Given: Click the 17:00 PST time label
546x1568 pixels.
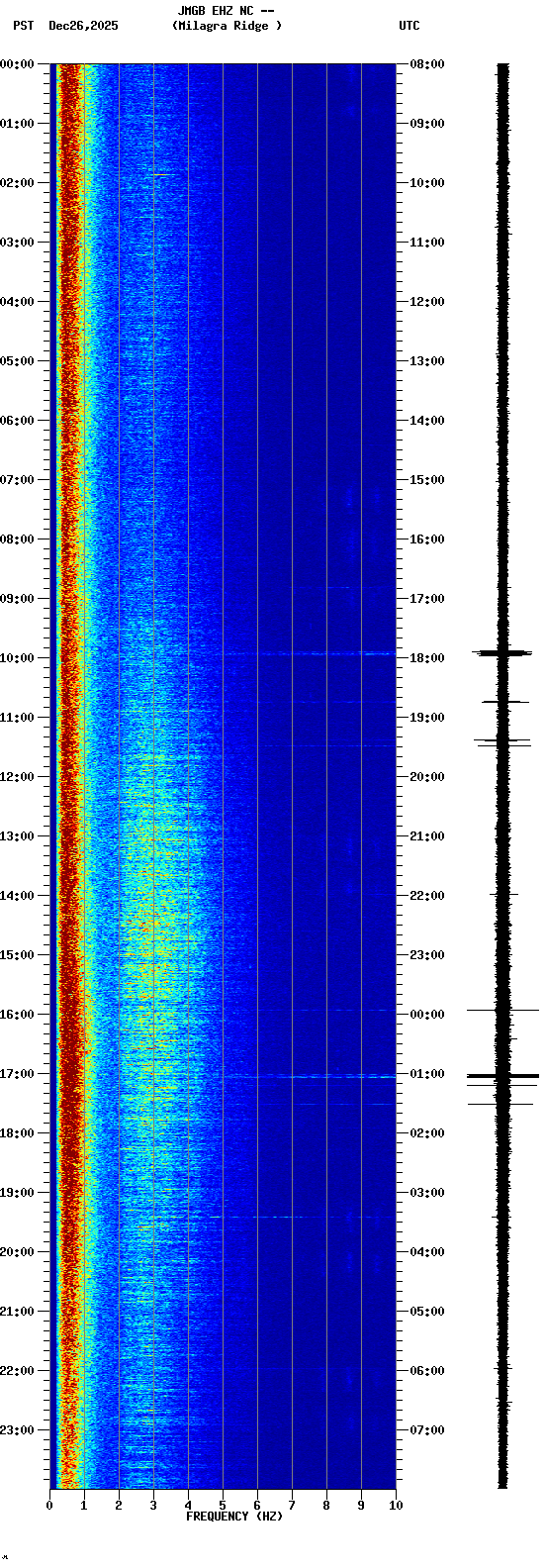Looking at the screenshot, I should (18, 1074).
